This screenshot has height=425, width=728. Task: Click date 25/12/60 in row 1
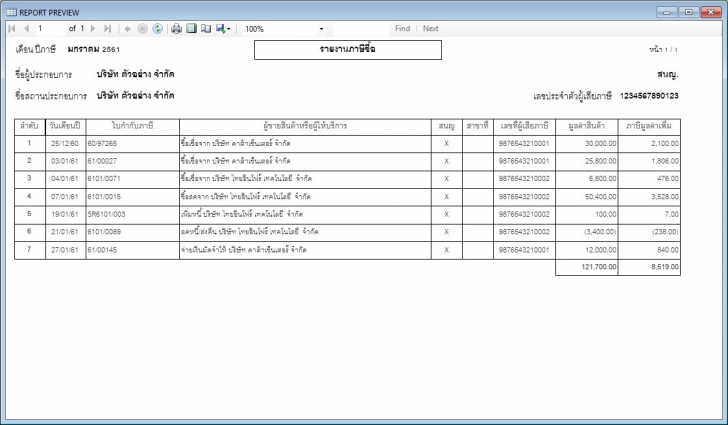[x=65, y=144]
